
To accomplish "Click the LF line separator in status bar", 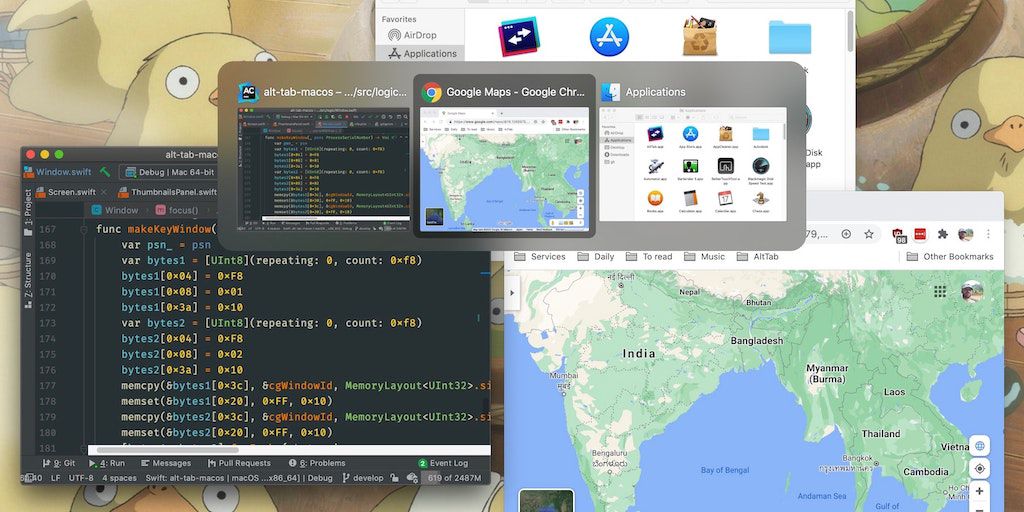I will click(56, 478).
